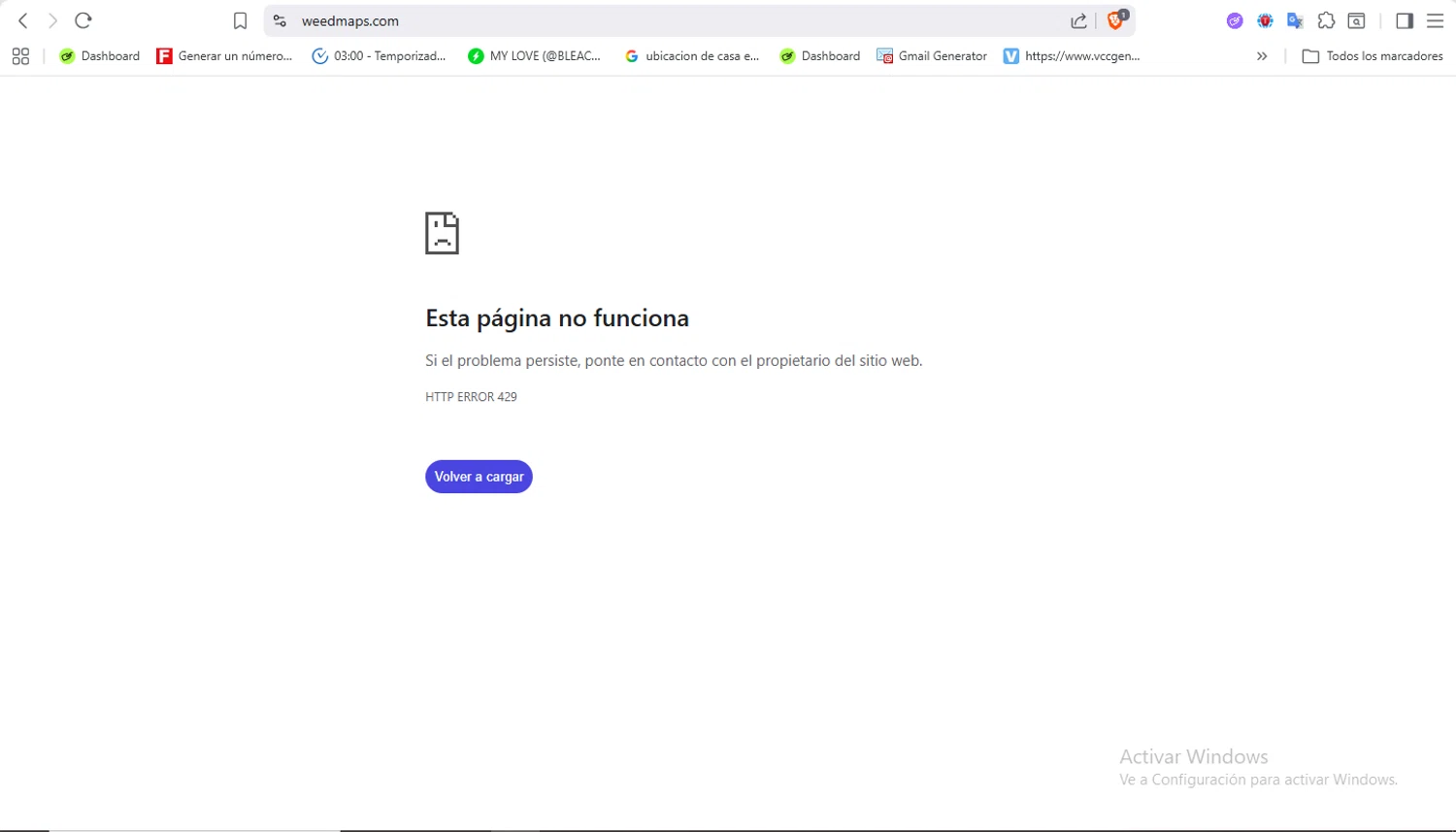Open the extensions puzzle-piece menu
Image resolution: width=1456 pixels, height=832 pixels.
coord(1326,20)
